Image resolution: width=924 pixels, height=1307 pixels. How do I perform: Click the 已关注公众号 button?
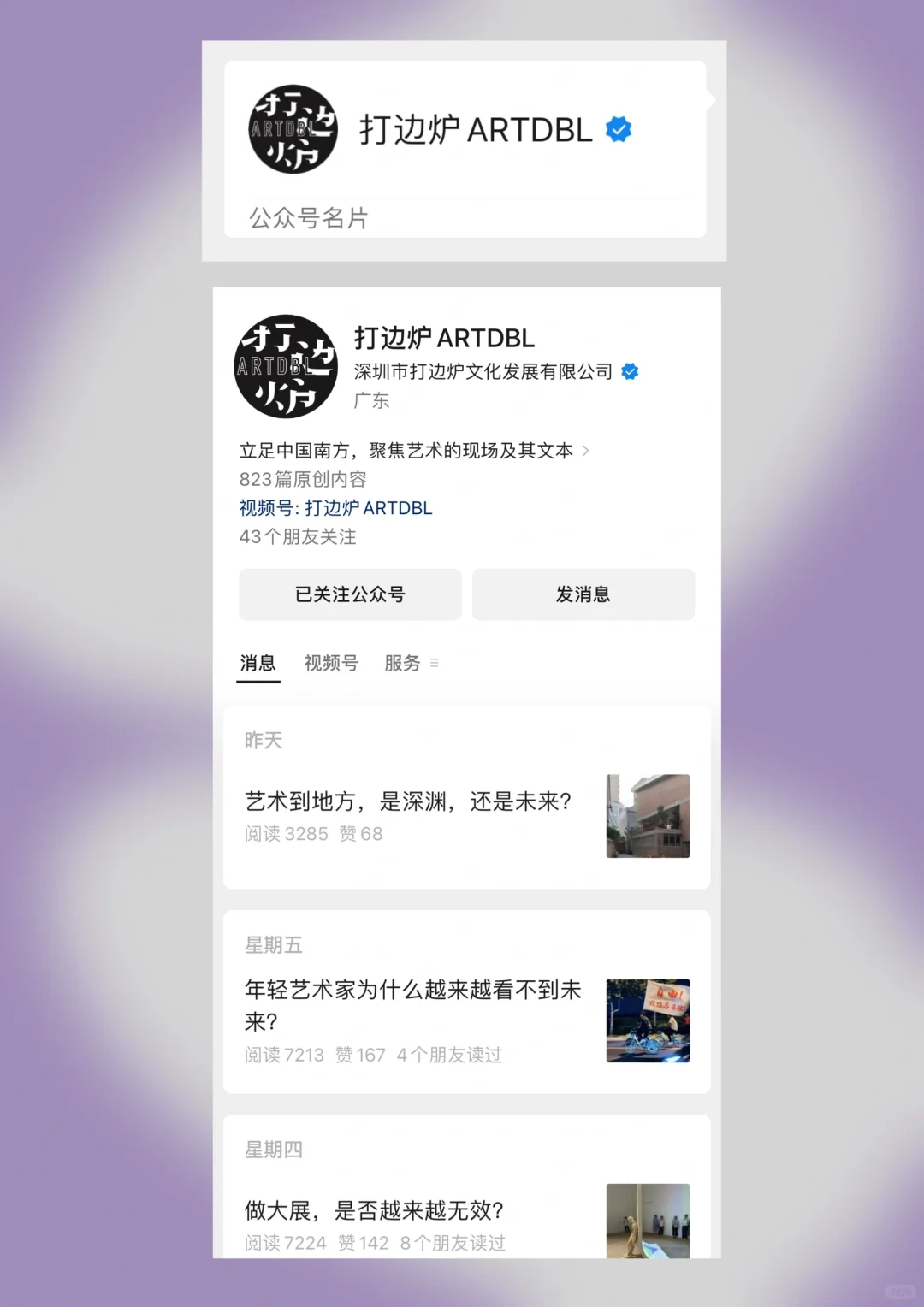(350, 594)
